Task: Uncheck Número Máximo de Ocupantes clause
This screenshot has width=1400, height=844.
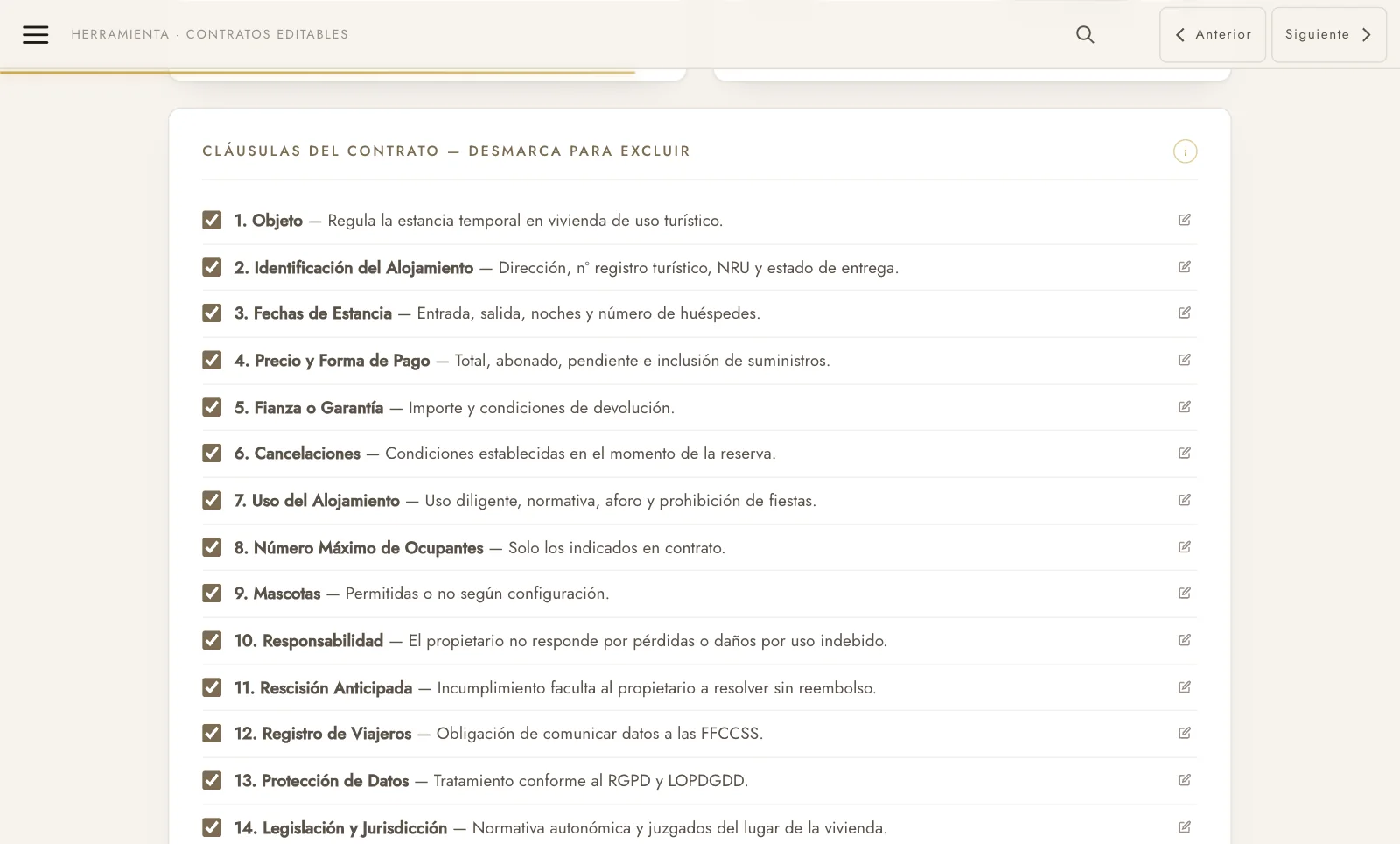Action: (212, 547)
